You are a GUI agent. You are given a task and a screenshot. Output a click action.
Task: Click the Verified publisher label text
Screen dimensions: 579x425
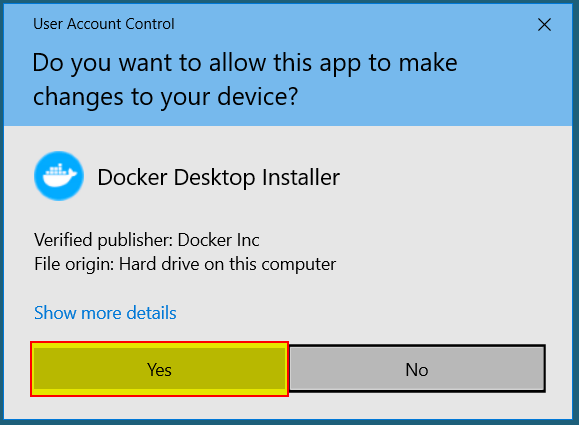(x=104, y=240)
